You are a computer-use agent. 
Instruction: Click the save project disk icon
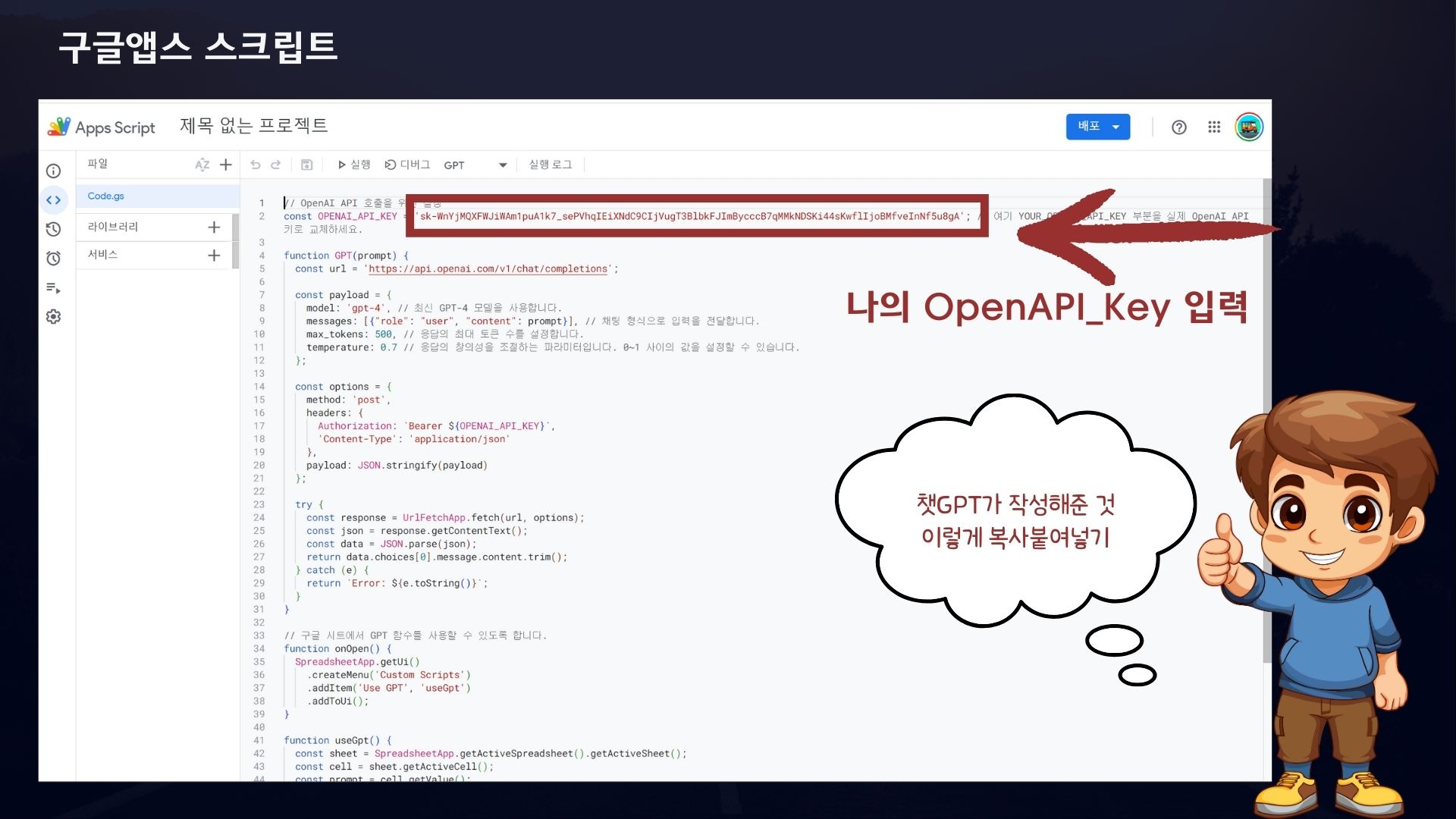tap(306, 165)
